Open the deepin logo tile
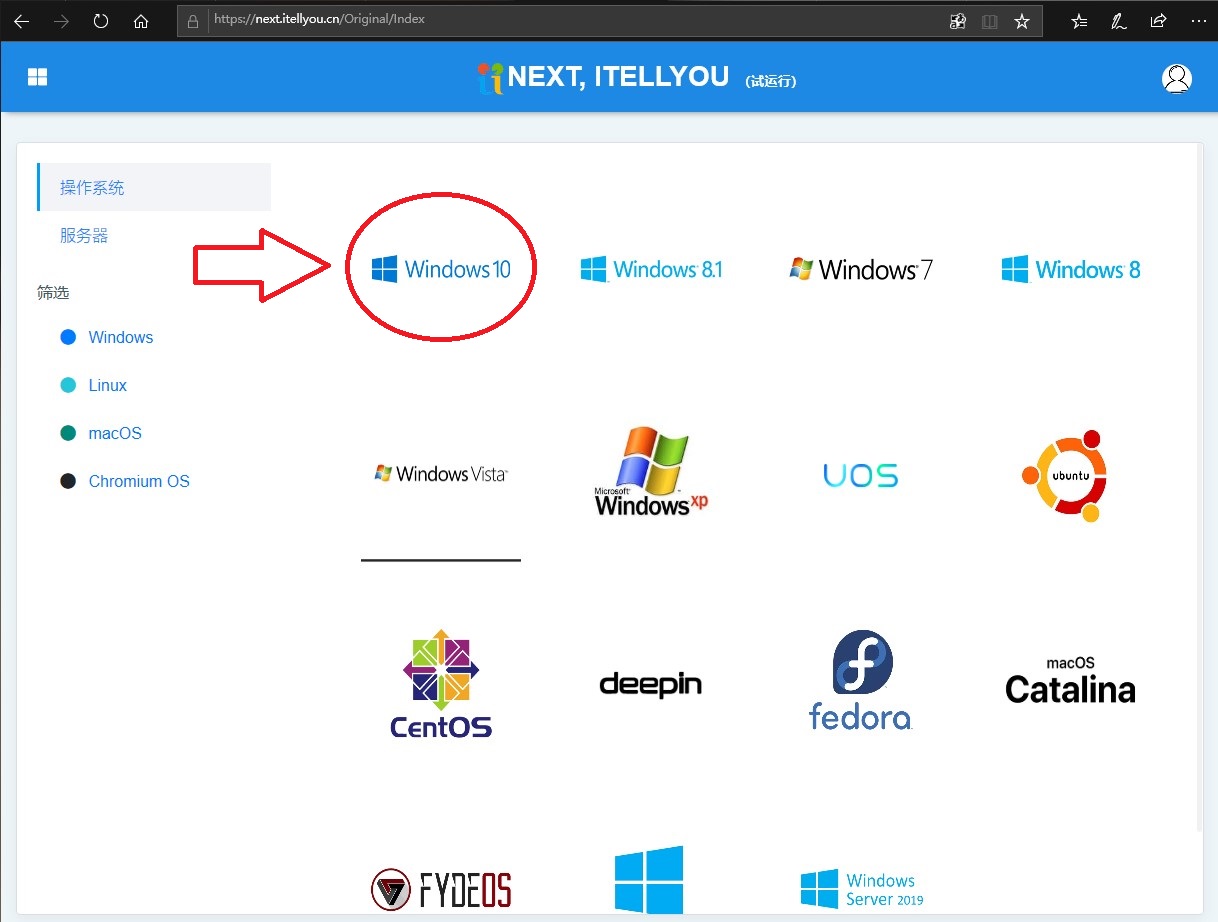This screenshot has height=922, width=1218. point(651,685)
